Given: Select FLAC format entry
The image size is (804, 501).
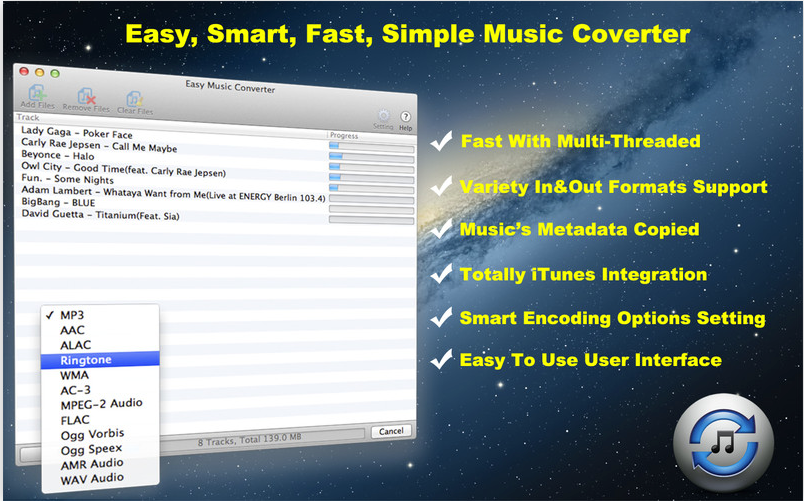Looking at the screenshot, I should coord(75,418).
